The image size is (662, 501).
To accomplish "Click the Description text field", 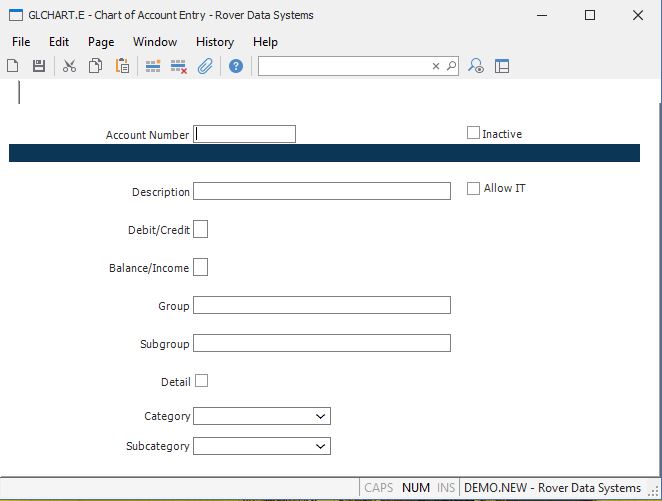I will (x=321, y=191).
